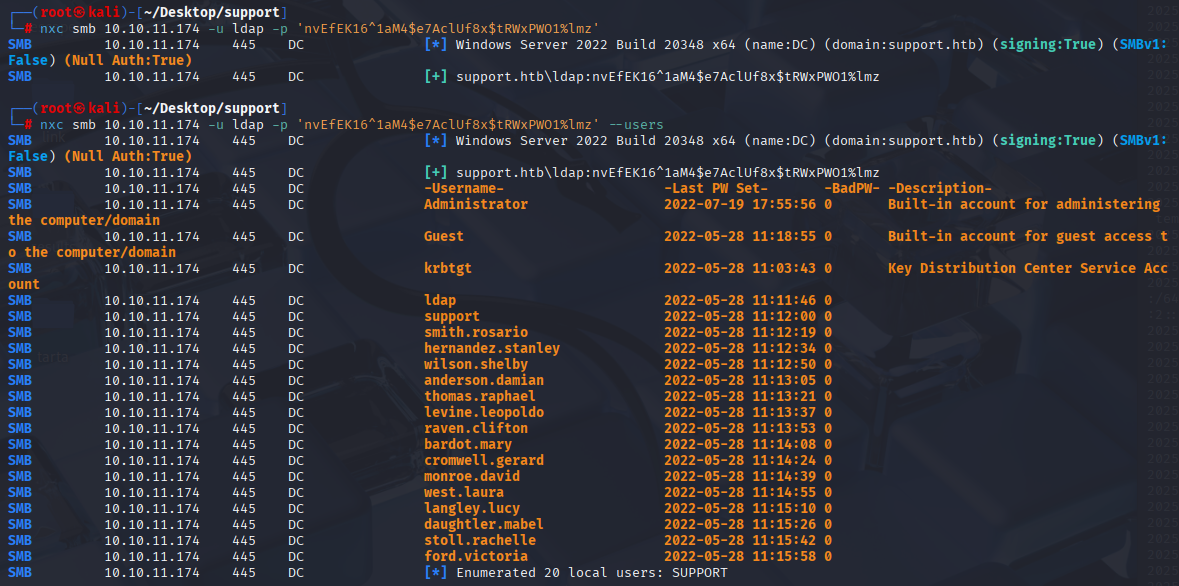Select the 'thomas.raphael' username

coord(480,396)
